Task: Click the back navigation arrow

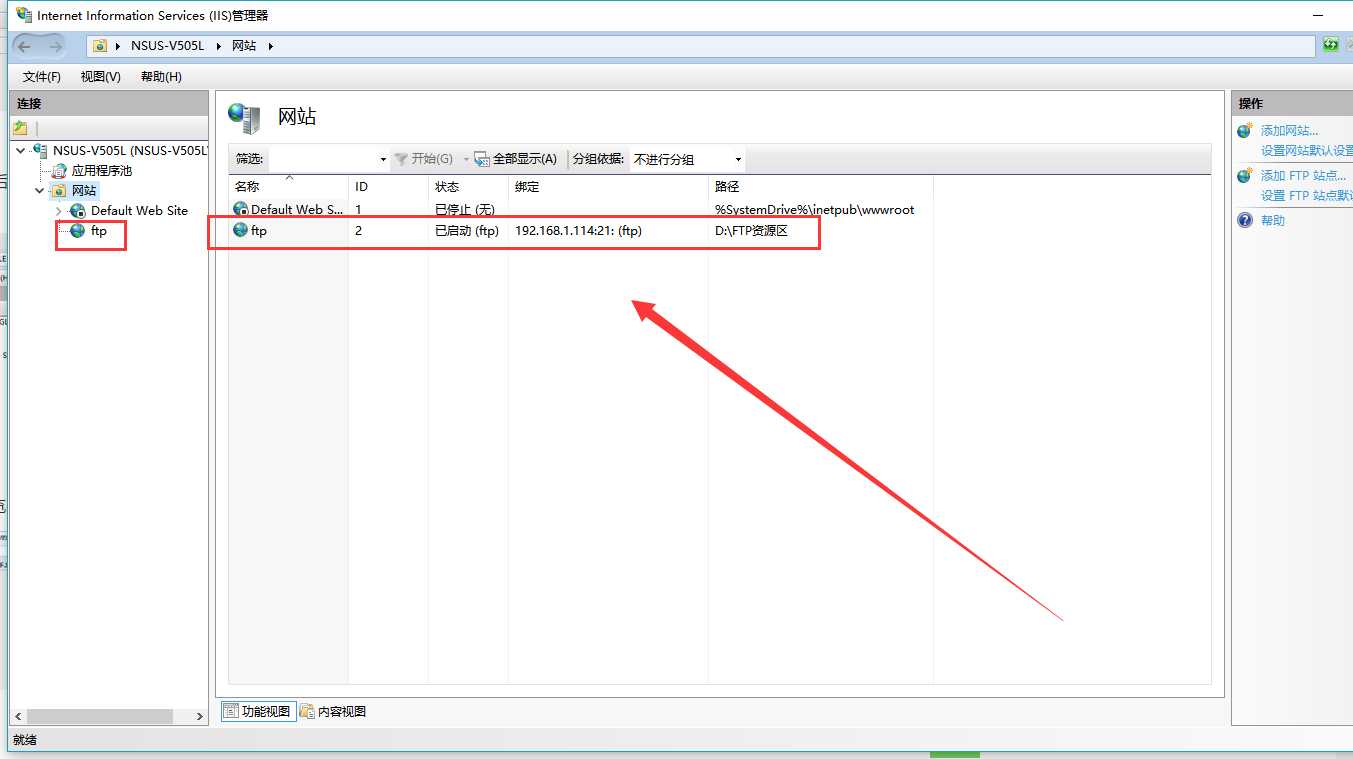Action: click(25, 46)
